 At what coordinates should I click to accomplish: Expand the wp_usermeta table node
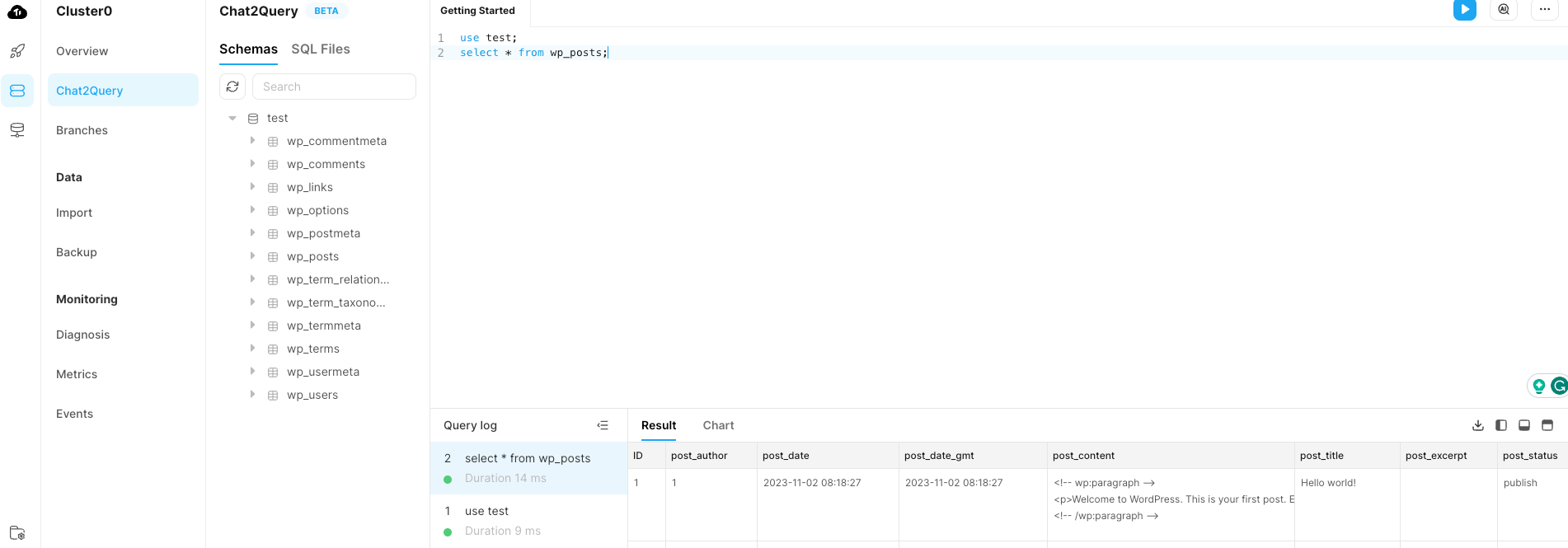252,372
